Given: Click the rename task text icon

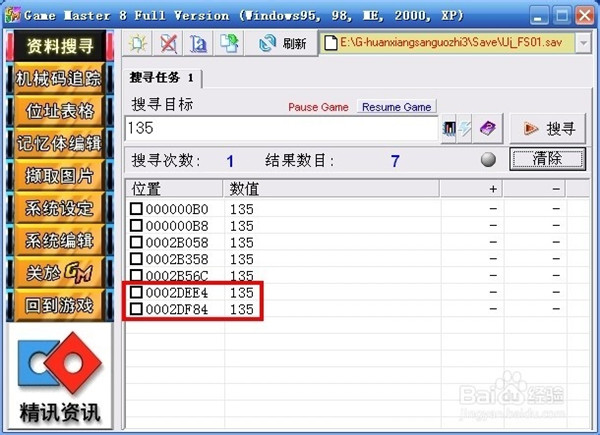Looking at the screenshot, I should point(198,43).
